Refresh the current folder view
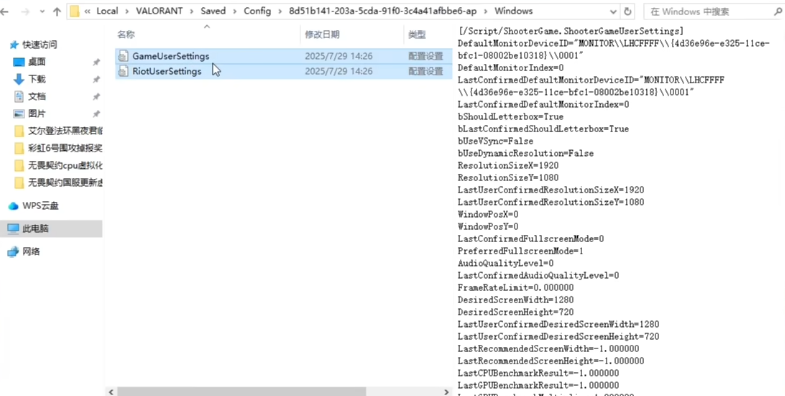The width and height of the screenshot is (785, 396). [x=628, y=12]
